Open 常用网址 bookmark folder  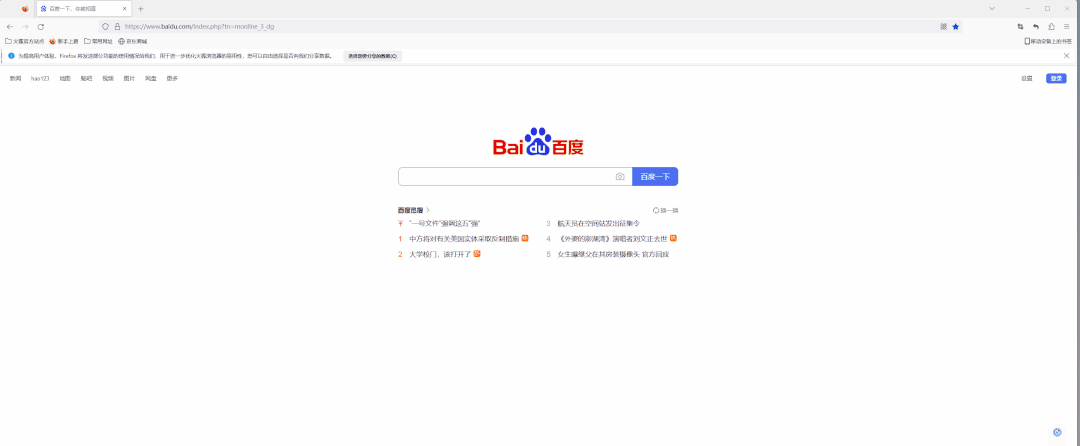coord(98,41)
